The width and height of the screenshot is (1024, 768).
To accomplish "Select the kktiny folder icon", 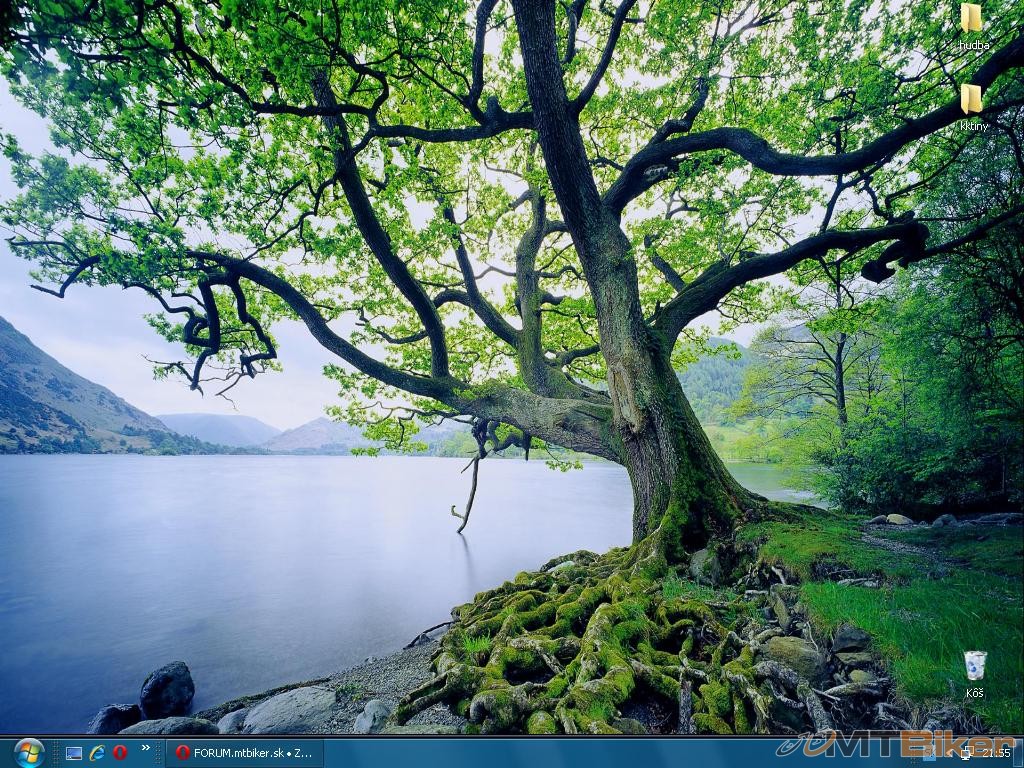I will click(x=971, y=98).
